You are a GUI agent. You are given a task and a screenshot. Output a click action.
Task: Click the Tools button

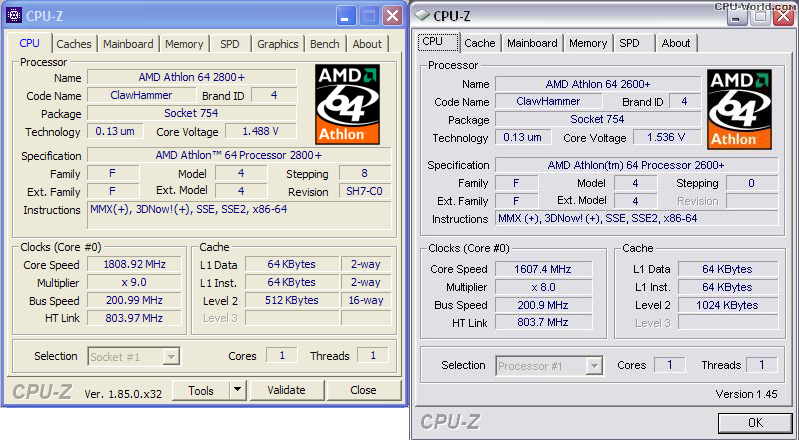[x=201, y=391]
